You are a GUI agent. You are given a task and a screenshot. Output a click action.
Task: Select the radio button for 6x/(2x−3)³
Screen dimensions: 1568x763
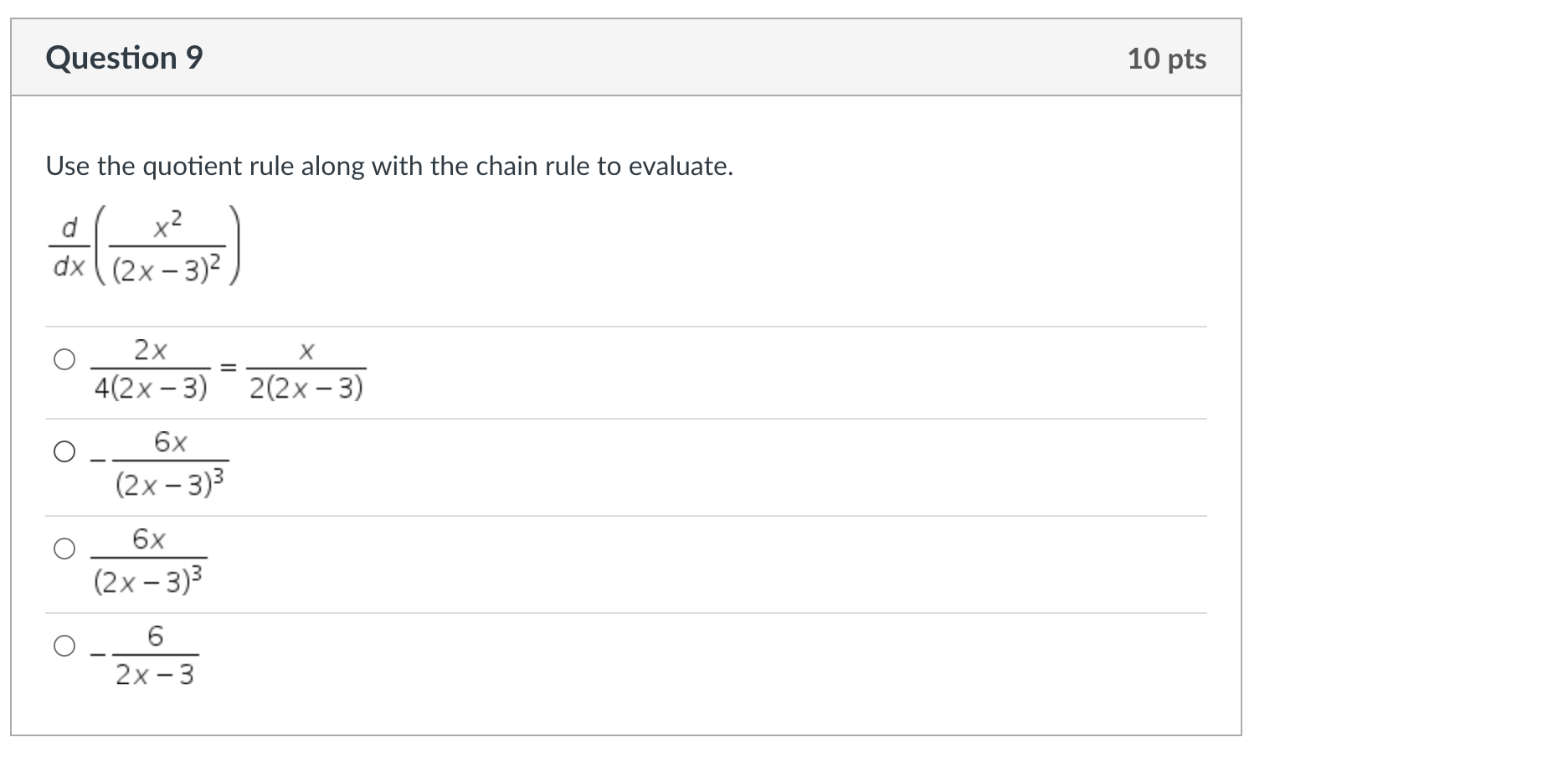(63, 550)
